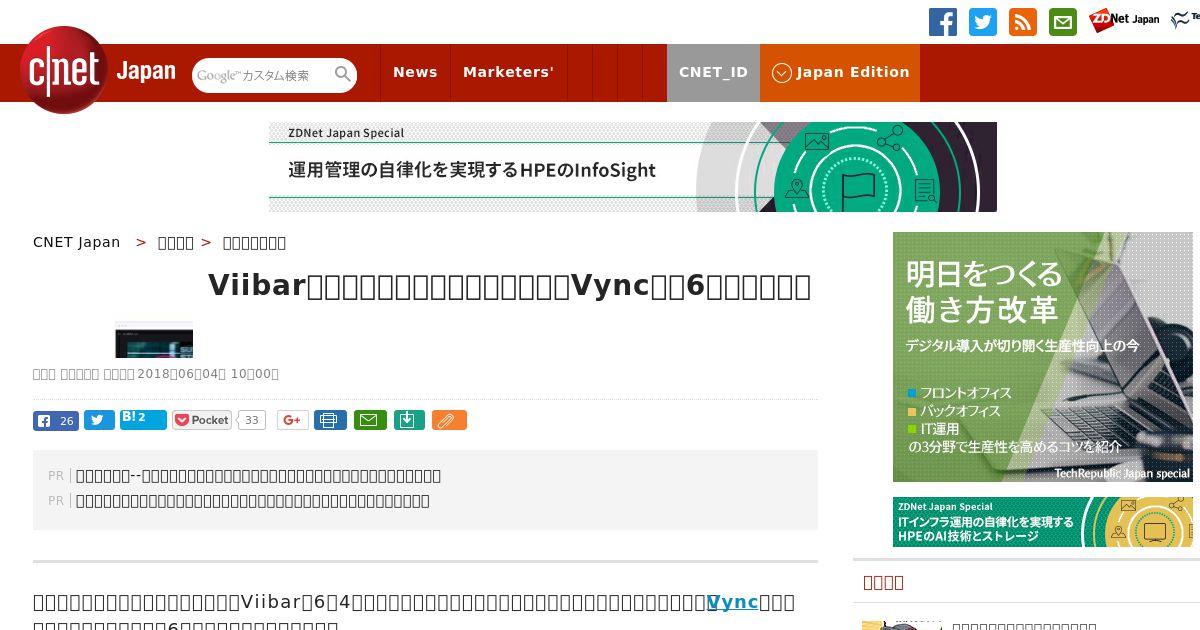Viewport: 1200px width, 630px height.
Task: Share article on Facebook, count 26
Action: pos(56,420)
